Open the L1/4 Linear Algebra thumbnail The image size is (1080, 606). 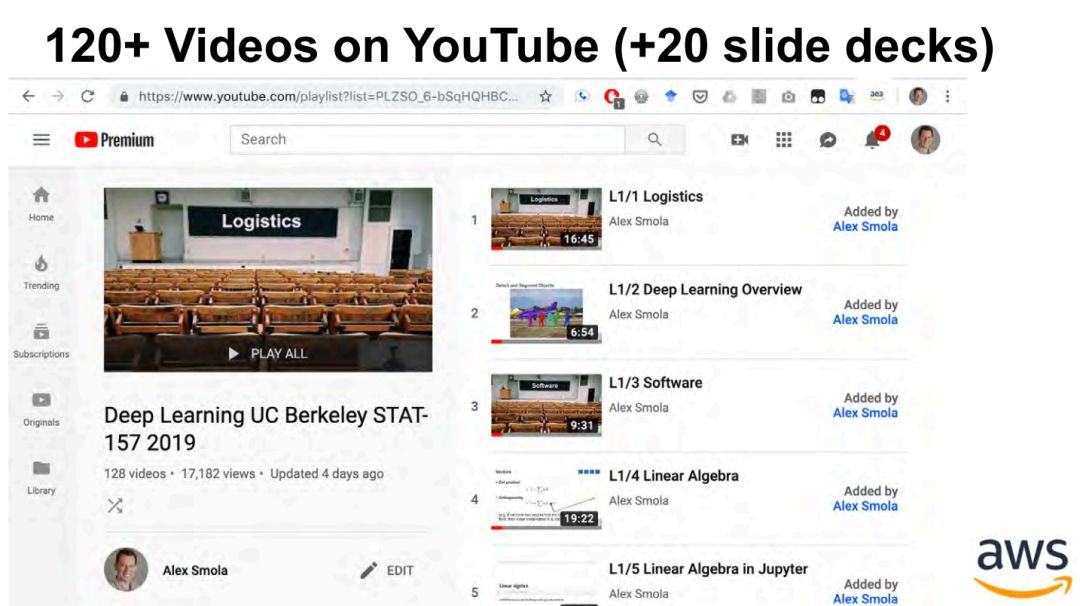tap(546, 498)
